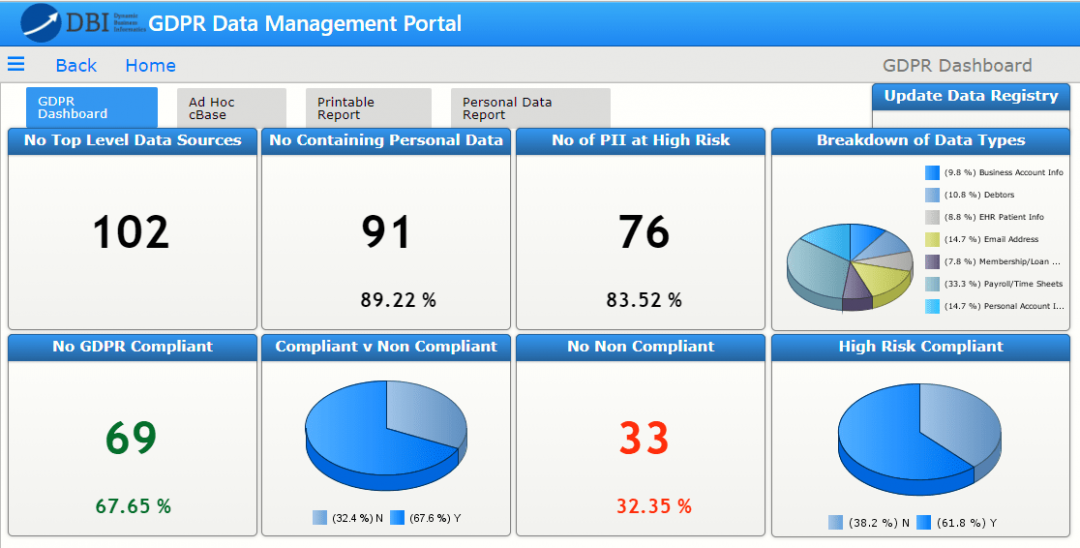Click the Debtors legend color swatch
Image resolution: width=1080 pixels, height=548 pixels.
(932, 195)
